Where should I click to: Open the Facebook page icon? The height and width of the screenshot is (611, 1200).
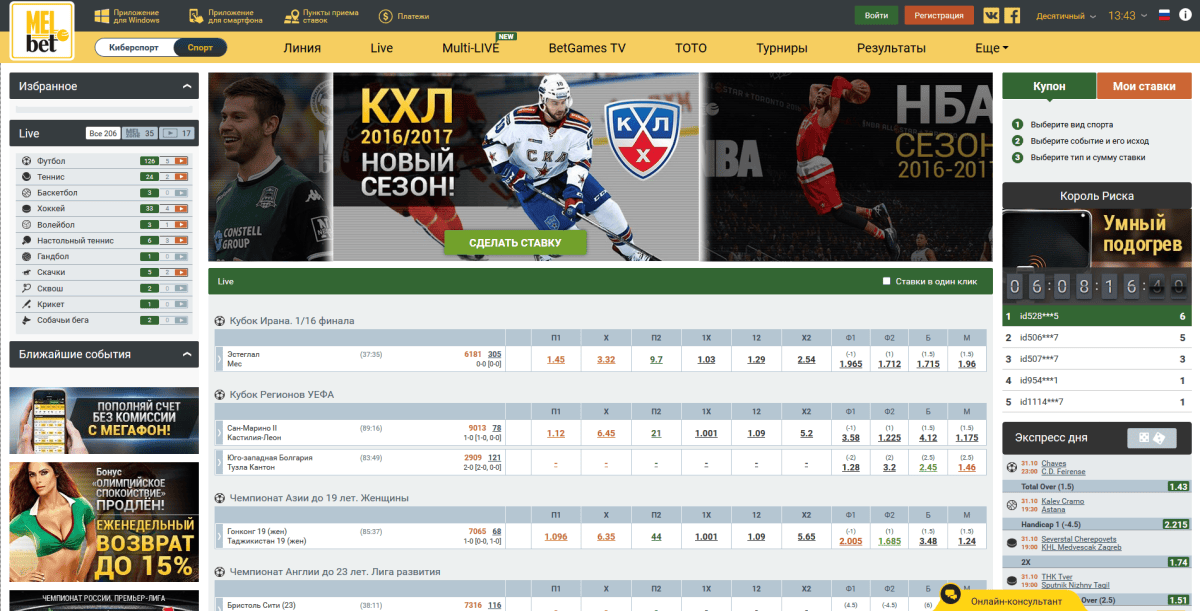click(1012, 16)
